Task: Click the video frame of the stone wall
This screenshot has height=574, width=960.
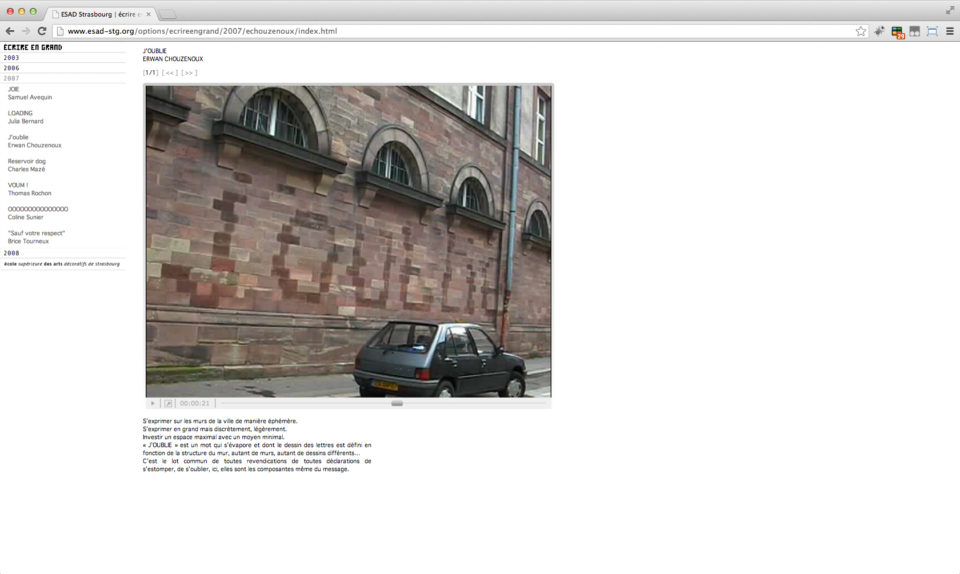Action: pyautogui.click(x=348, y=241)
